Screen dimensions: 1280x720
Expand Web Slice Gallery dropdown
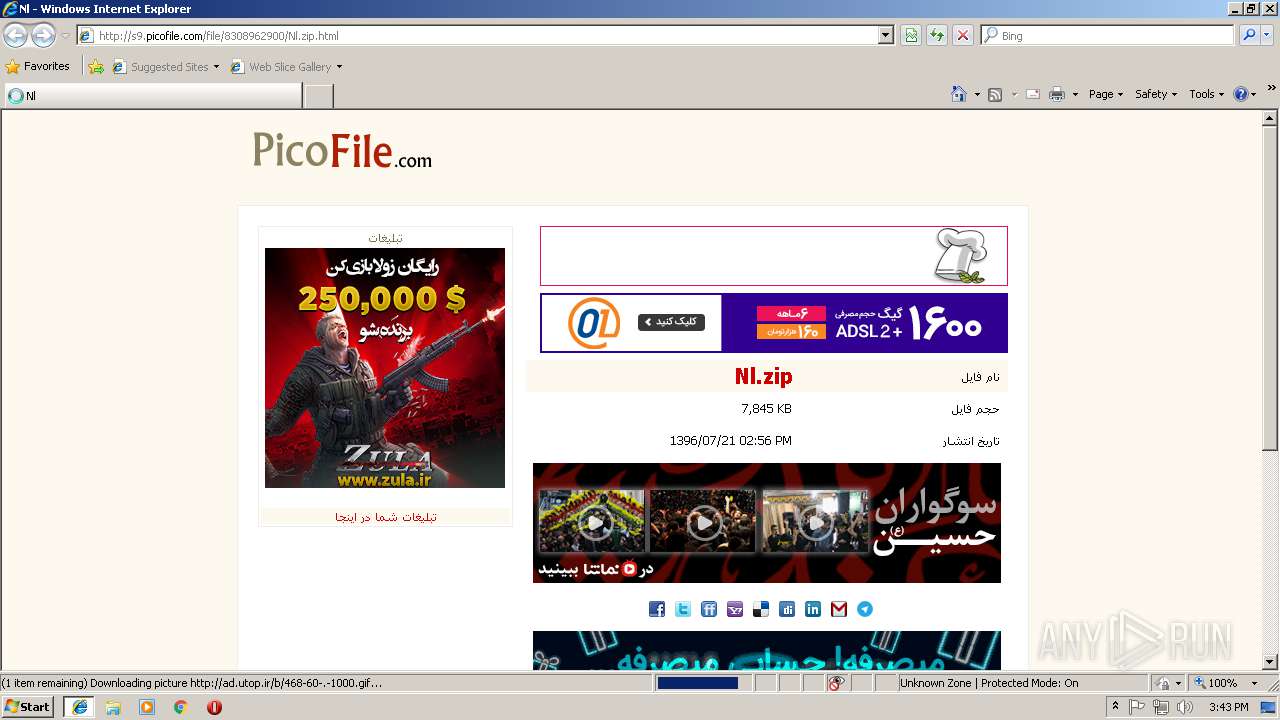339,67
